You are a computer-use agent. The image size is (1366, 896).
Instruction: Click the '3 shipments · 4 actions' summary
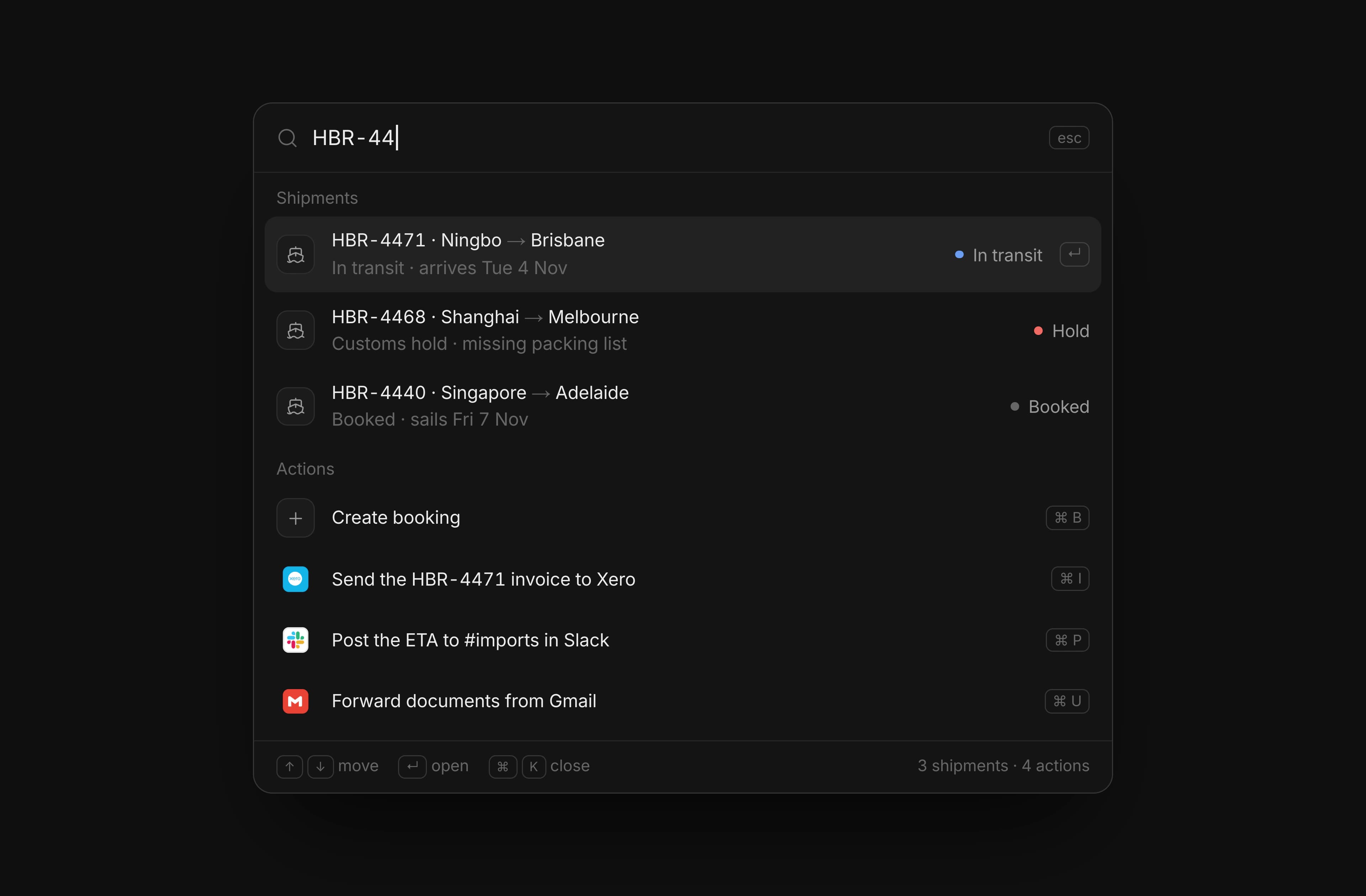click(x=1003, y=766)
